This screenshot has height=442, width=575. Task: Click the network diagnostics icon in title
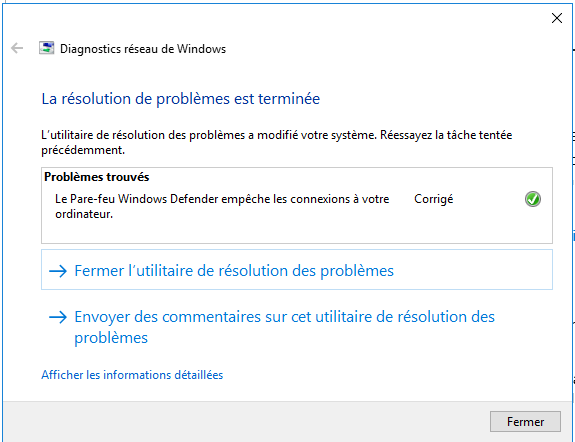47,48
